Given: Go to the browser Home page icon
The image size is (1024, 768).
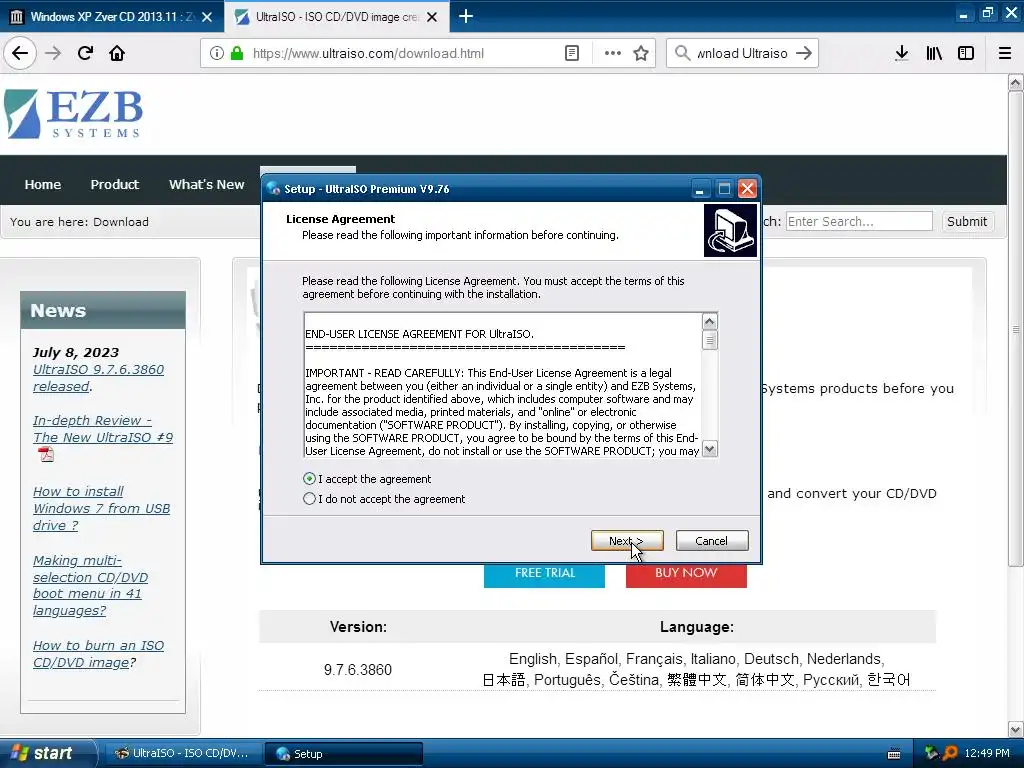Looking at the screenshot, I should [x=117, y=53].
